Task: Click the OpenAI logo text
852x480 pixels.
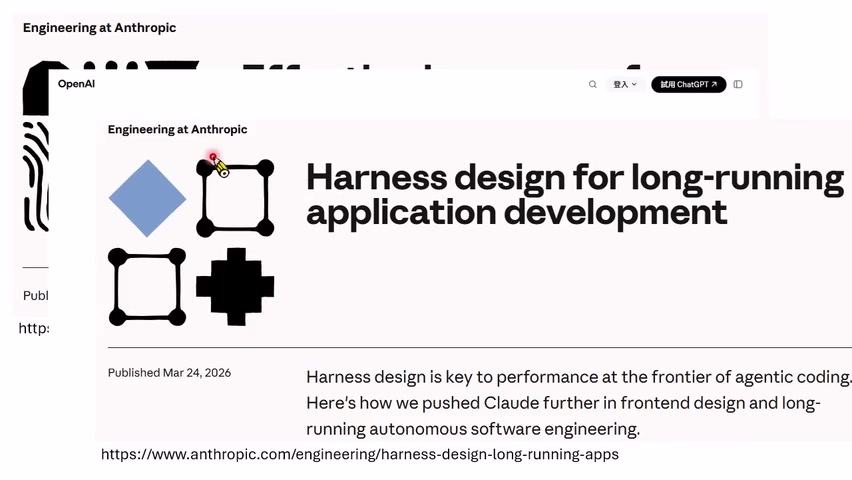Action: click(x=76, y=84)
